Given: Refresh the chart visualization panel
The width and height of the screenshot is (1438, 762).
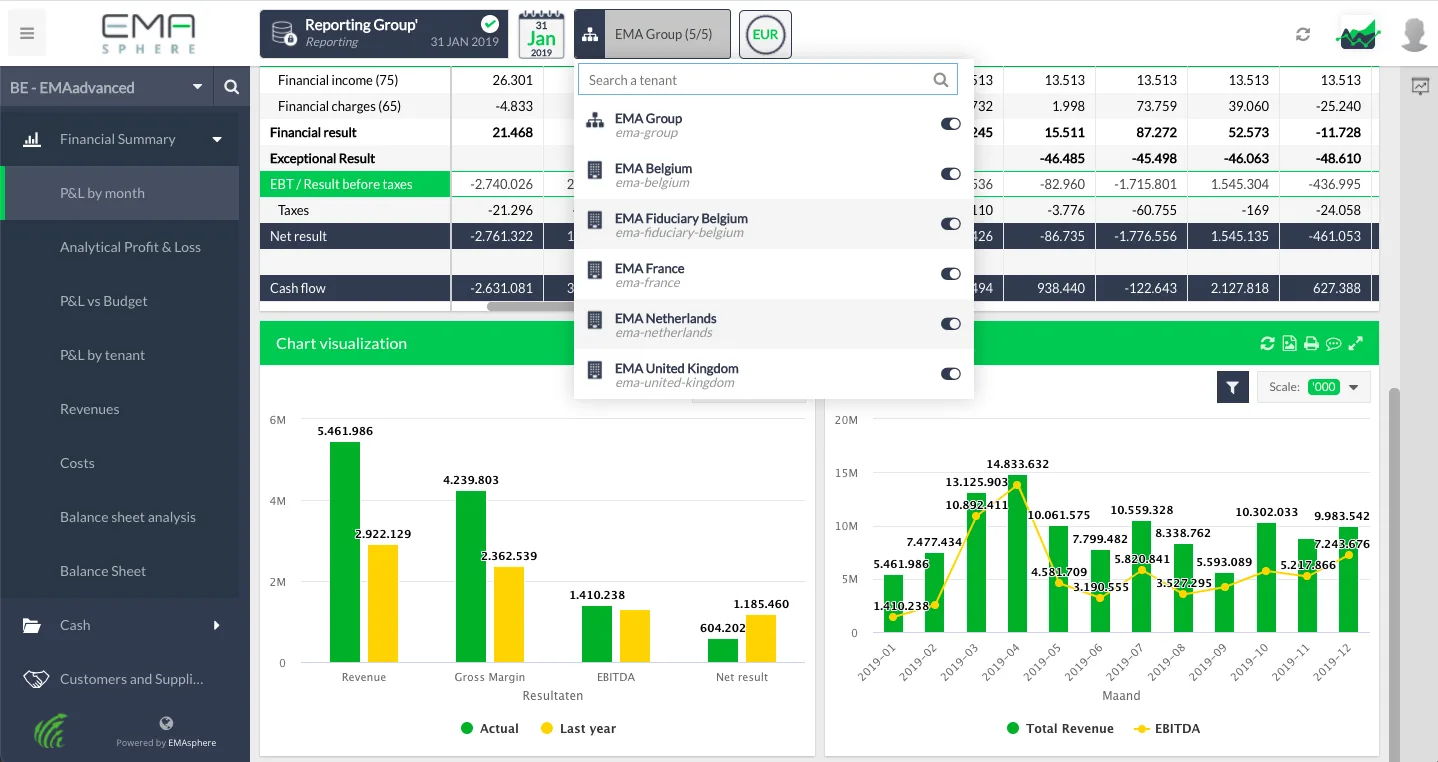Looking at the screenshot, I should pyautogui.click(x=1267, y=343).
